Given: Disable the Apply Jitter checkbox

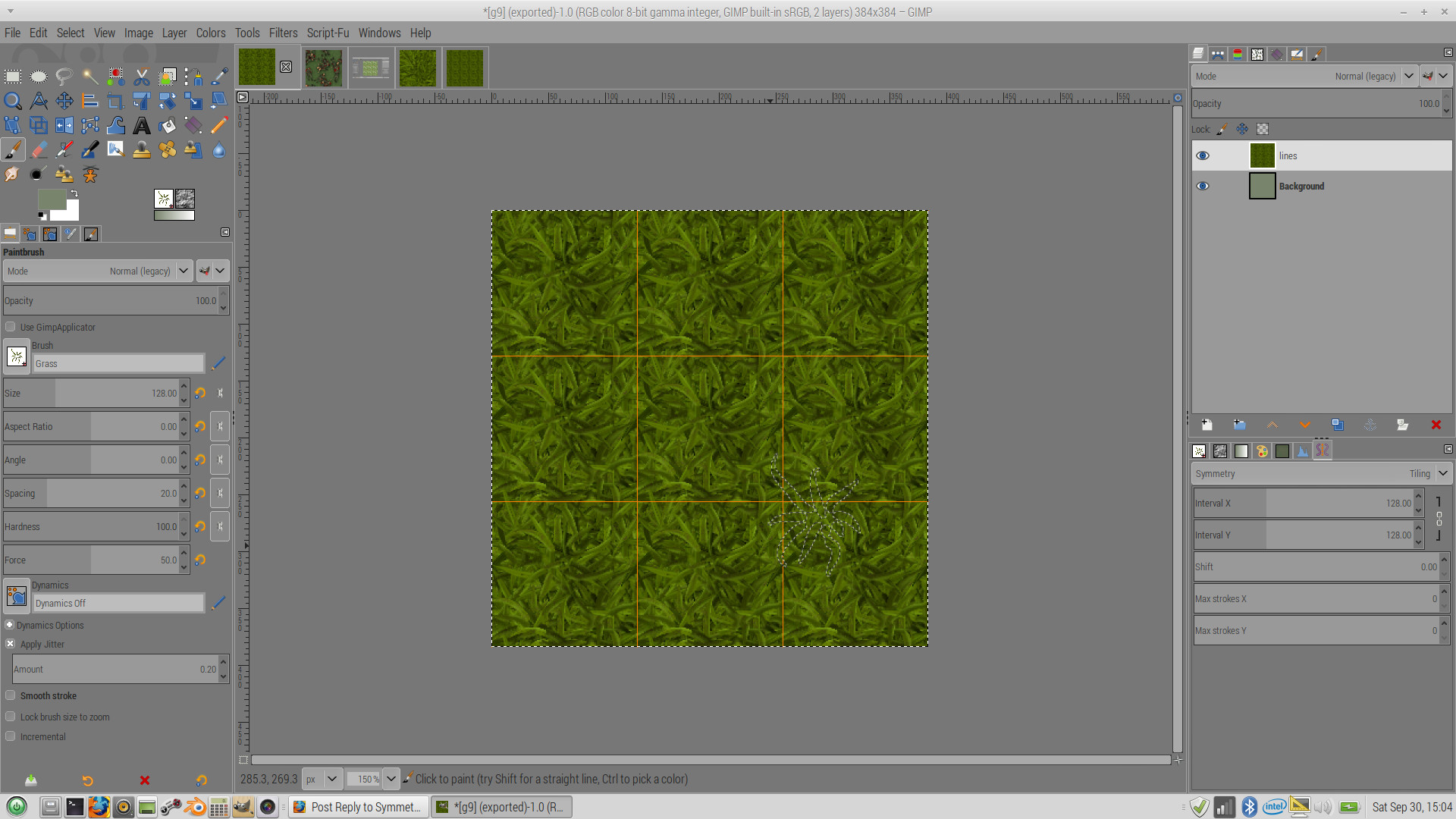Looking at the screenshot, I should pyautogui.click(x=11, y=644).
